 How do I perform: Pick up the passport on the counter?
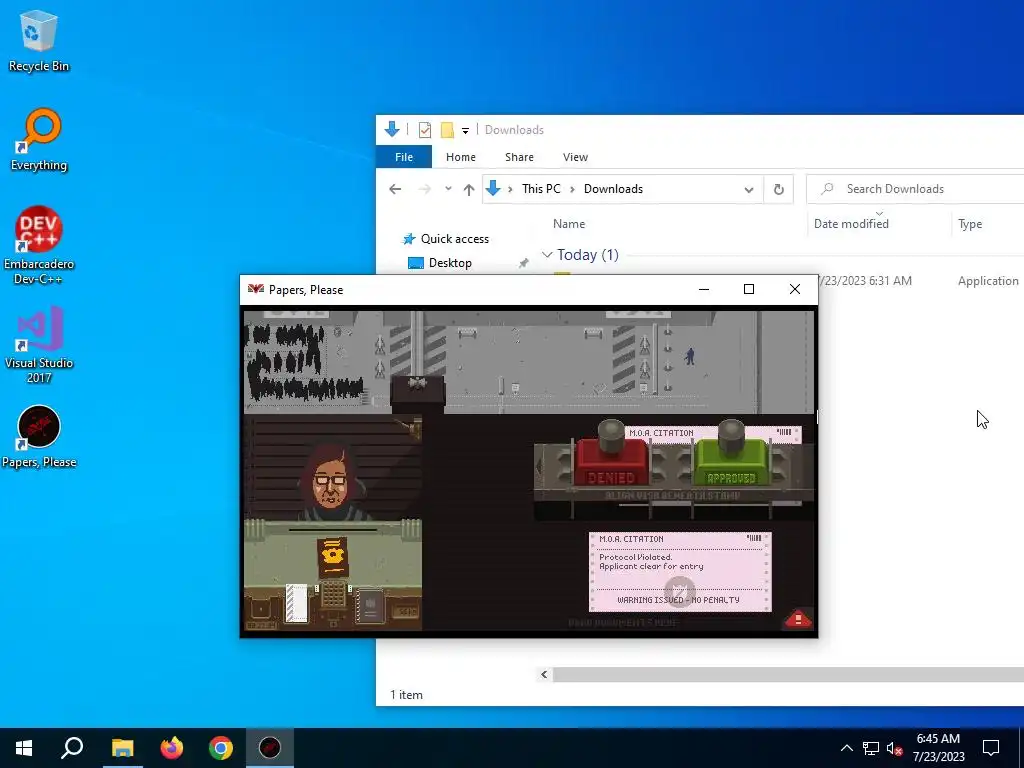click(x=333, y=558)
